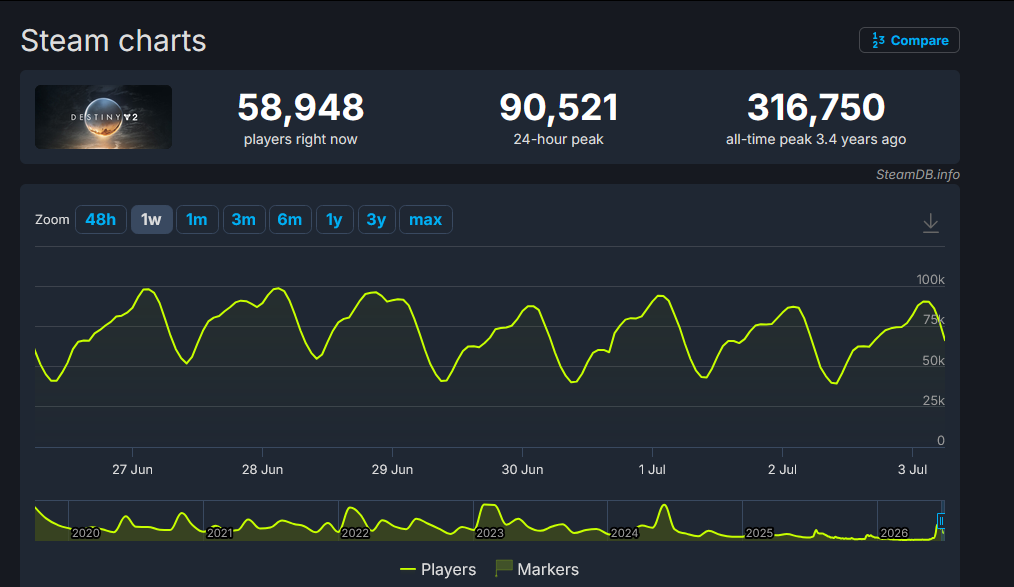Select the 48h zoom range

point(101,220)
